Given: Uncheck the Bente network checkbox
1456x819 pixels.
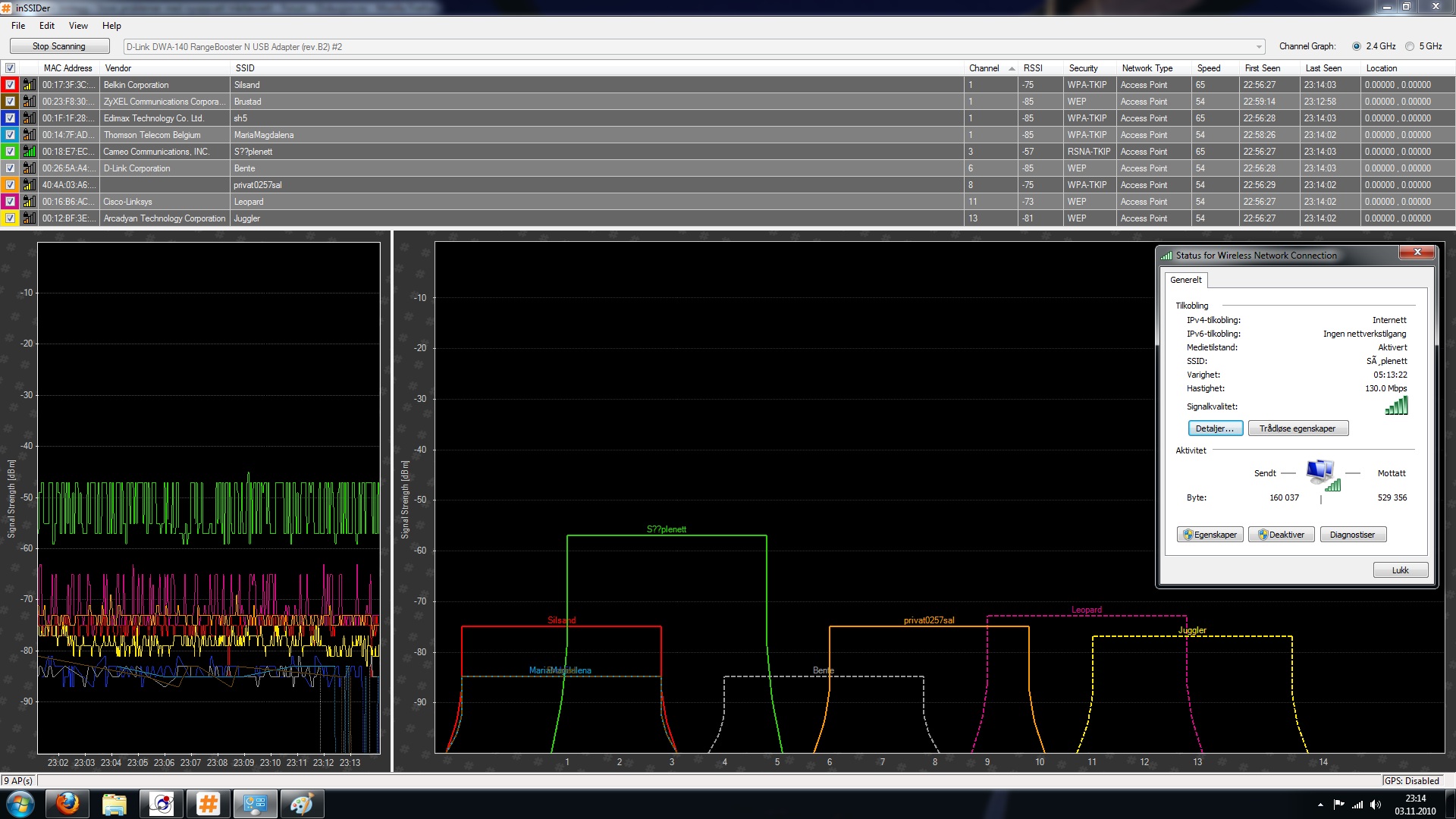Looking at the screenshot, I should 10,168.
